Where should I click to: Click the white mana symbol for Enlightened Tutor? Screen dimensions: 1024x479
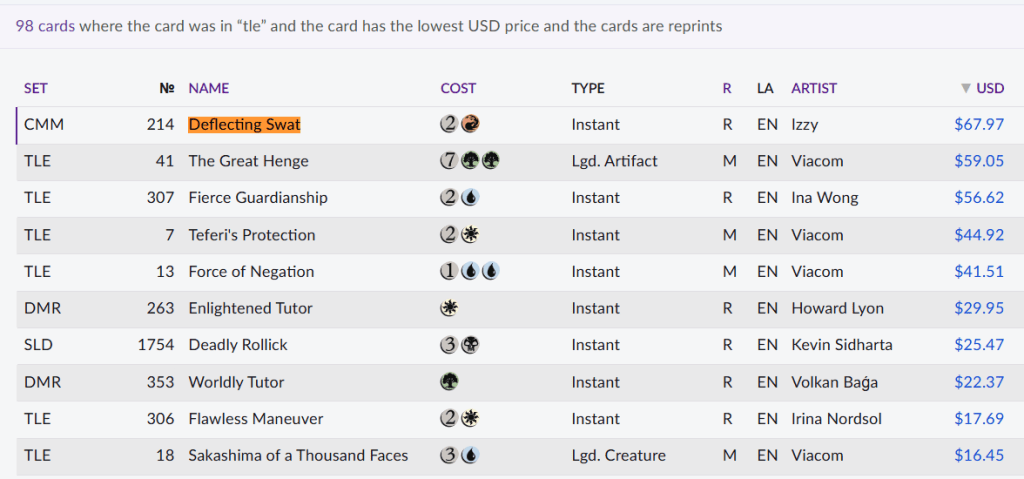(450, 308)
